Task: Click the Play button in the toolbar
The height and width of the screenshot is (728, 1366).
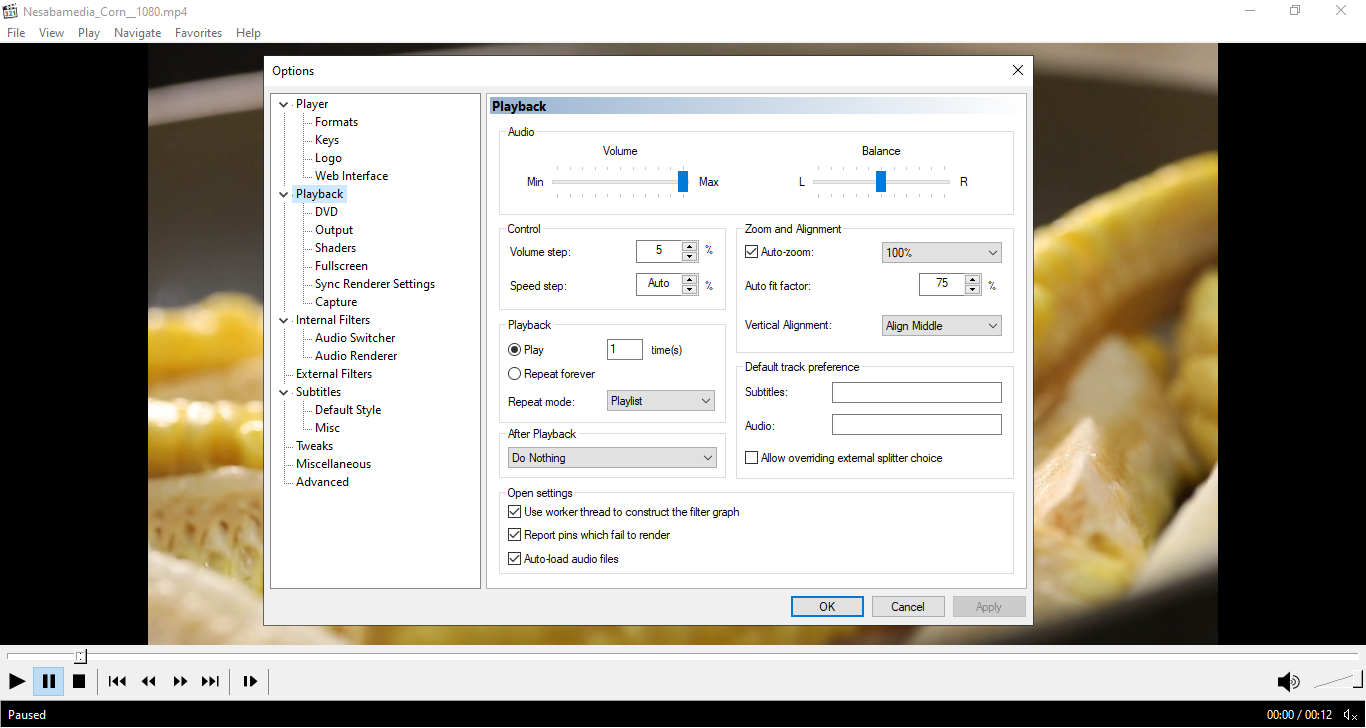Action: [x=17, y=681]
